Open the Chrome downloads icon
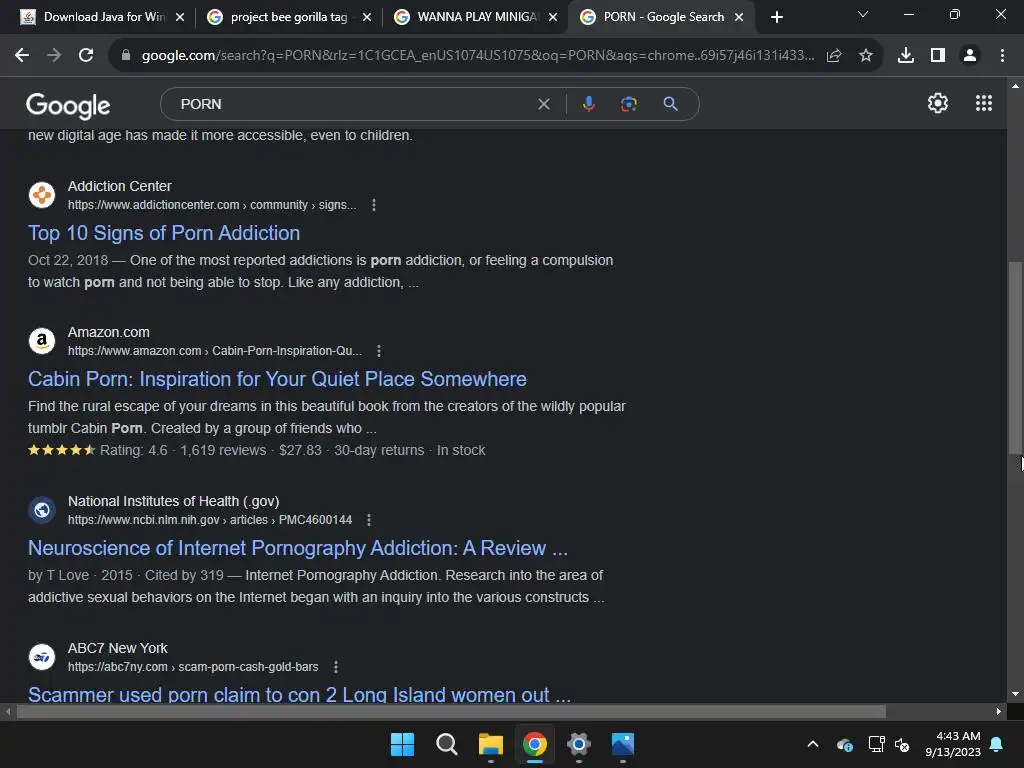1024x768 pixels. [906, 56]
